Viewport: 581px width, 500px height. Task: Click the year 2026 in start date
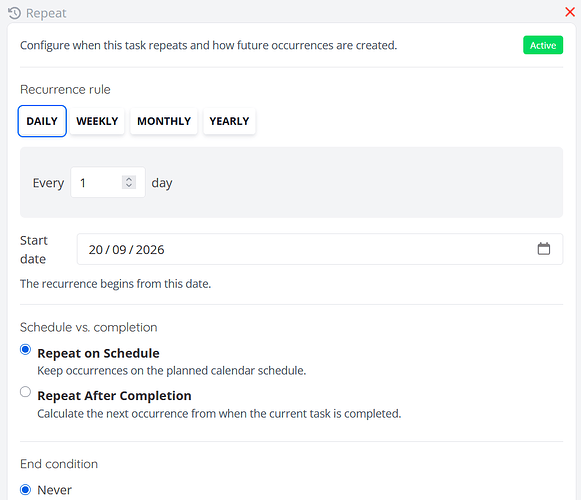[x=150, y=250]
